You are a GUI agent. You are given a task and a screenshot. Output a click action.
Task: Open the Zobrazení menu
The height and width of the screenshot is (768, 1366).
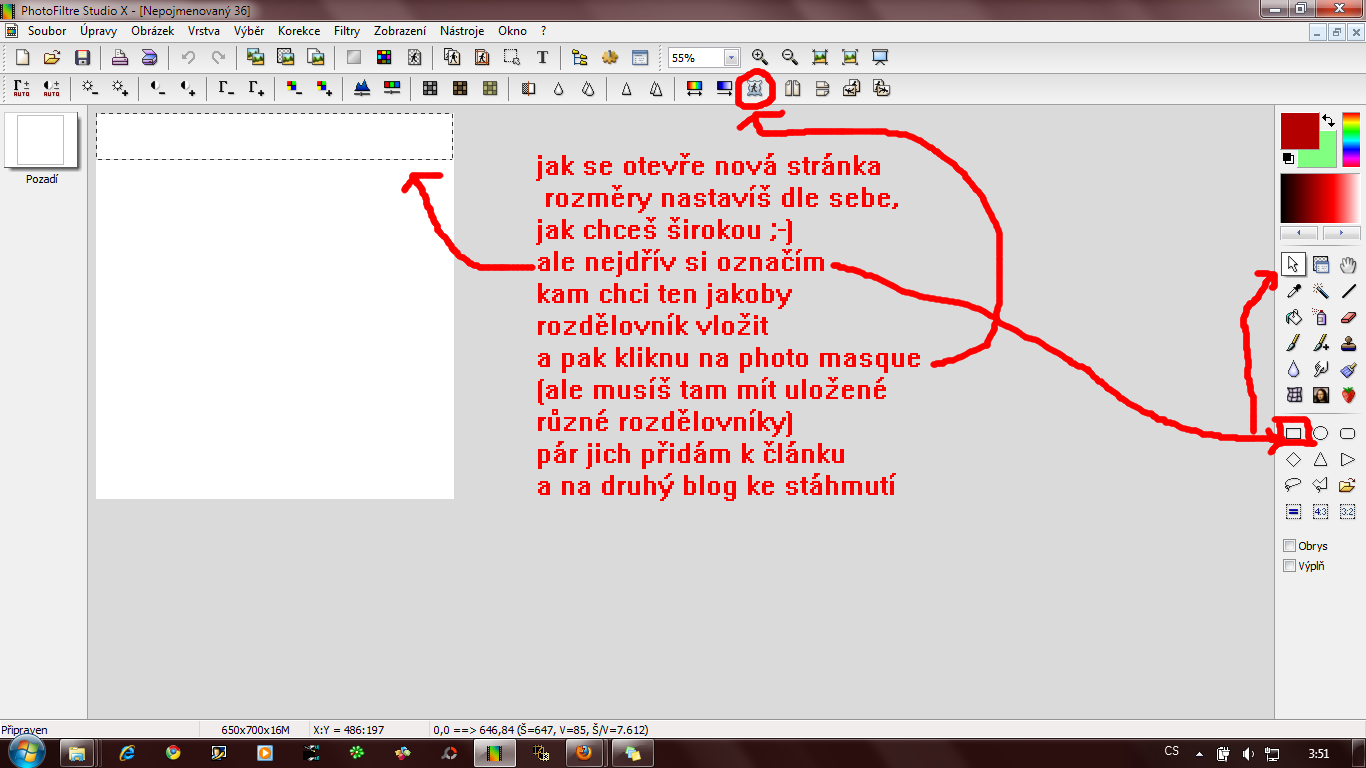click(400, 31)
